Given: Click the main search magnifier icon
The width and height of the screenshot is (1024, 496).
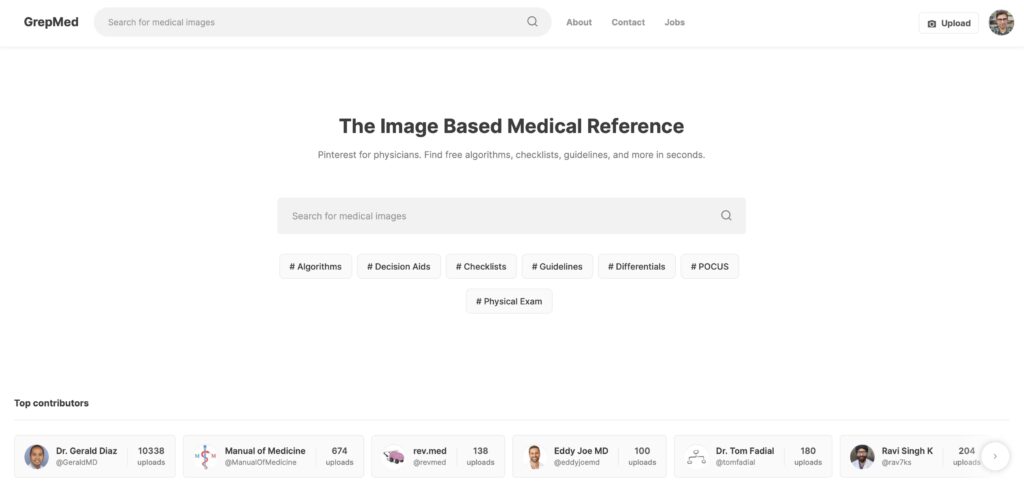Looking at the screenshot, I should point(726,215).
